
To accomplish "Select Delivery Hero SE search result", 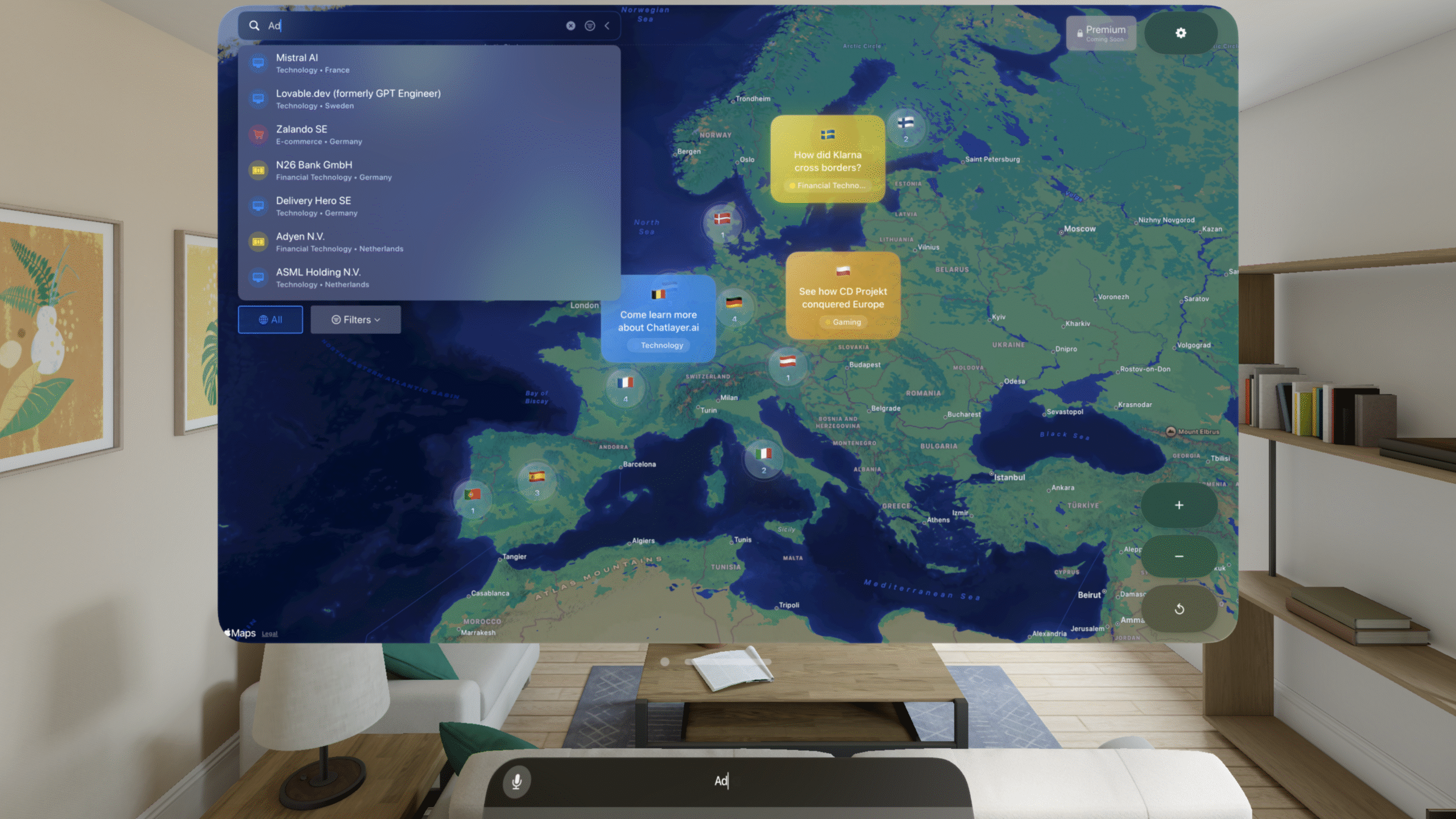I will tap(429, 206).
